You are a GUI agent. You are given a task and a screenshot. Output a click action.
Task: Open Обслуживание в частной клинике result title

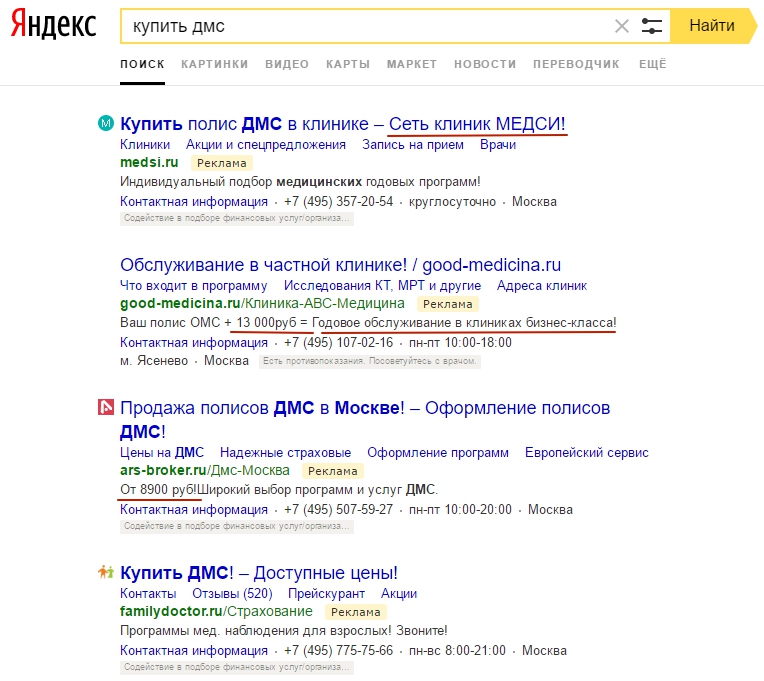(x=341, y=265)
